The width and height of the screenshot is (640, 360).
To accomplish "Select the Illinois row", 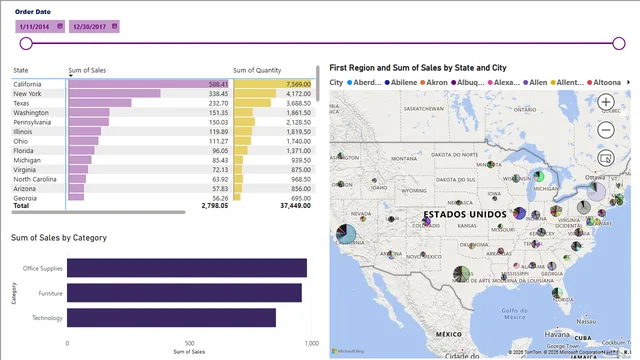I will point(162,131).
